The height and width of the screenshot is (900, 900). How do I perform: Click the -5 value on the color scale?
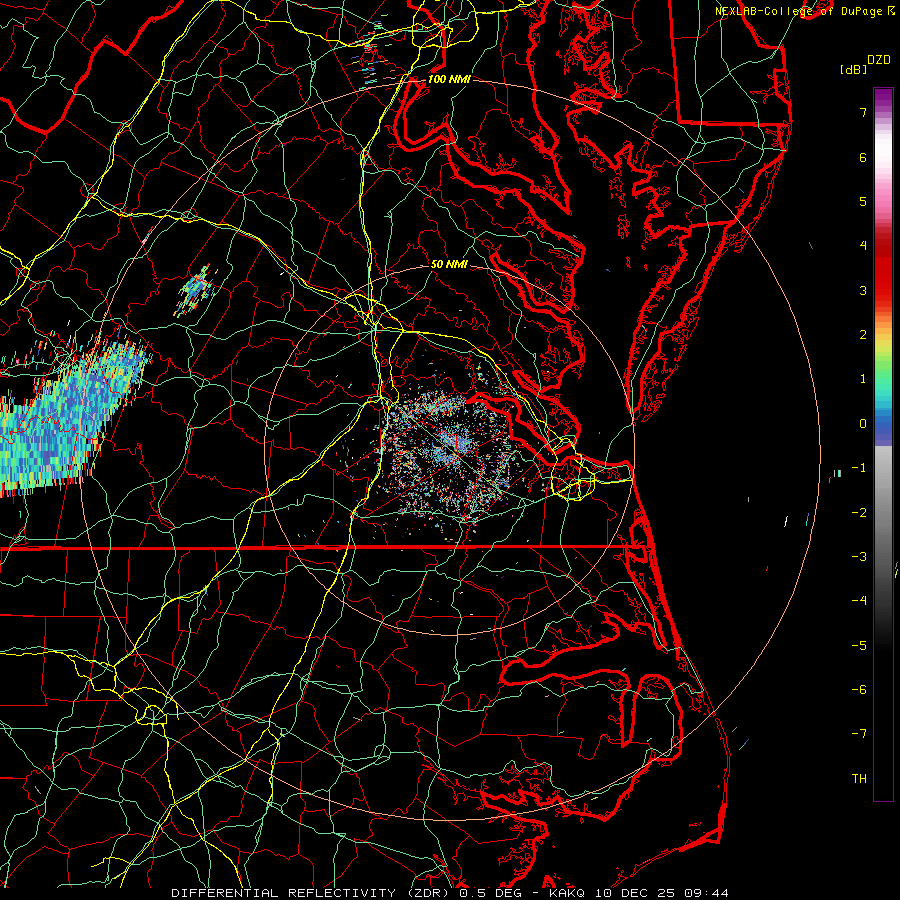coord(859,646)
